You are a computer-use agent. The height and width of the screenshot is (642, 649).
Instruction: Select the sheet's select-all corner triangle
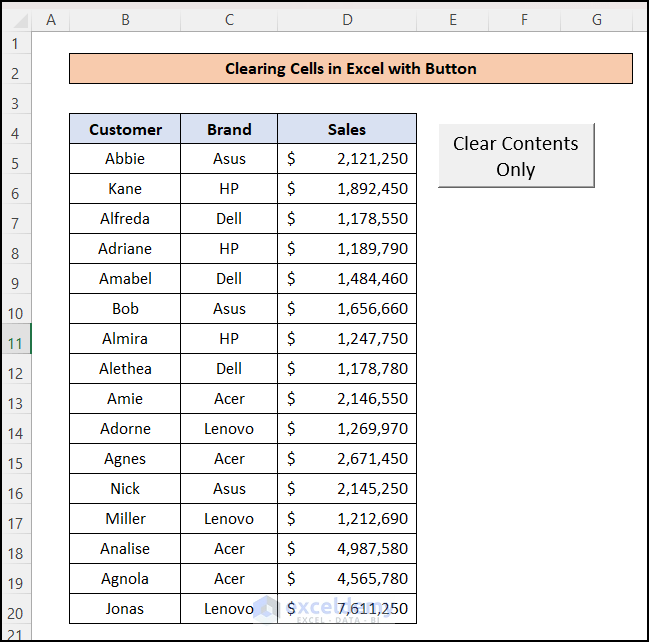pyautogui.click(x=17, y=20)
